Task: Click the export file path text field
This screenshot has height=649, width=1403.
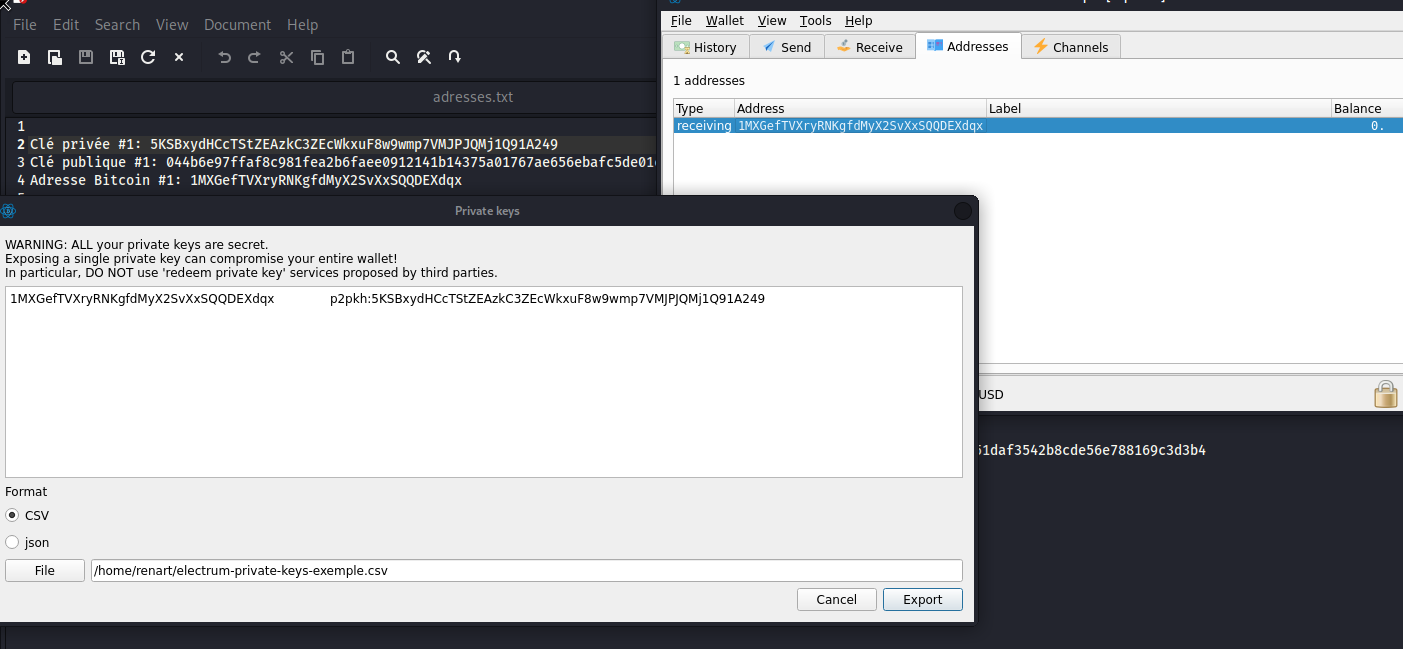Action: pyautogui.click(x=526, y=571)
